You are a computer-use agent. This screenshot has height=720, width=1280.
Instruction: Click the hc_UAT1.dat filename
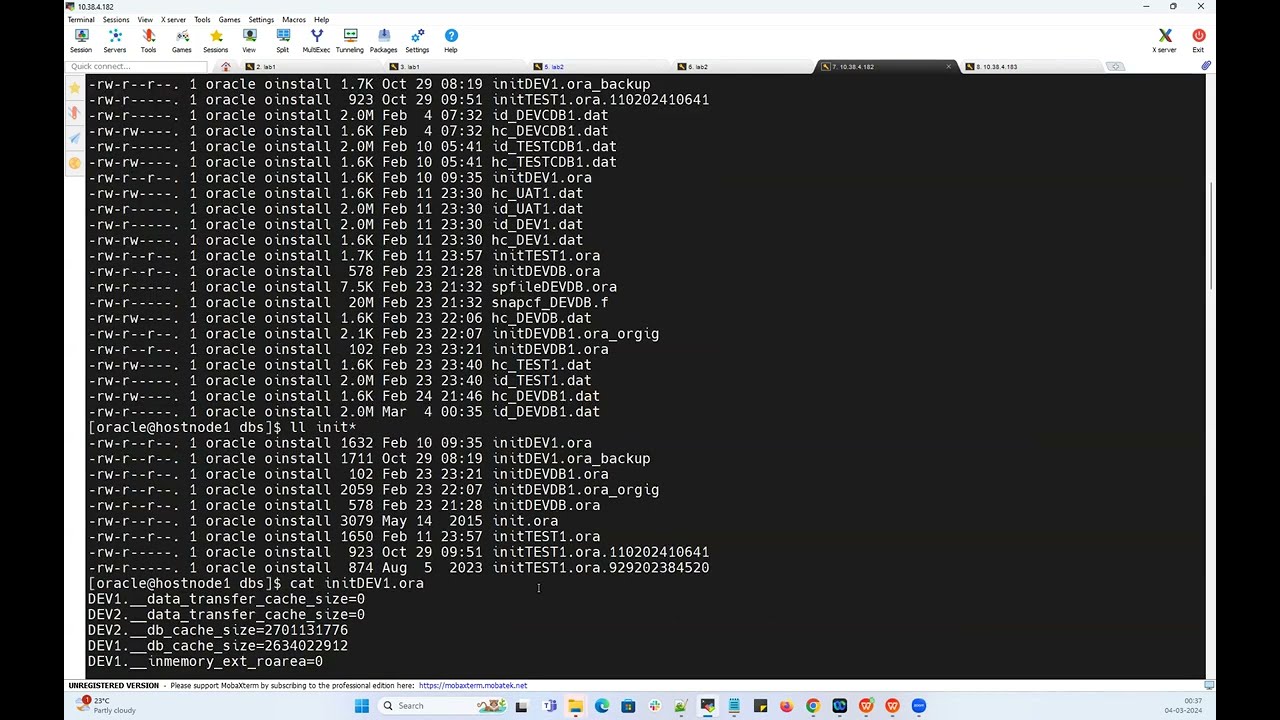click(x=537, y=193)
